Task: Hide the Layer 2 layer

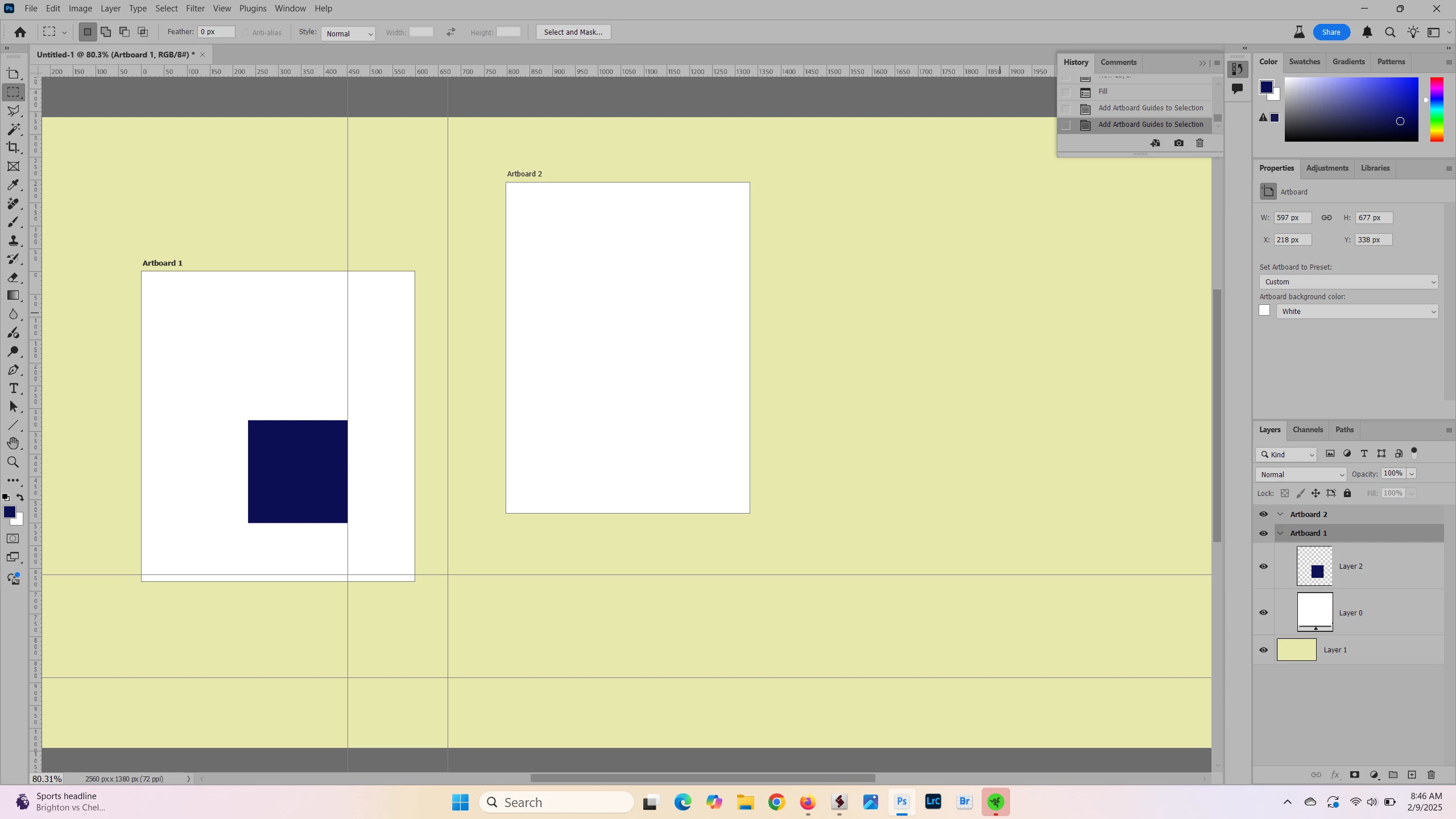Action: [x=1263, y=566]
